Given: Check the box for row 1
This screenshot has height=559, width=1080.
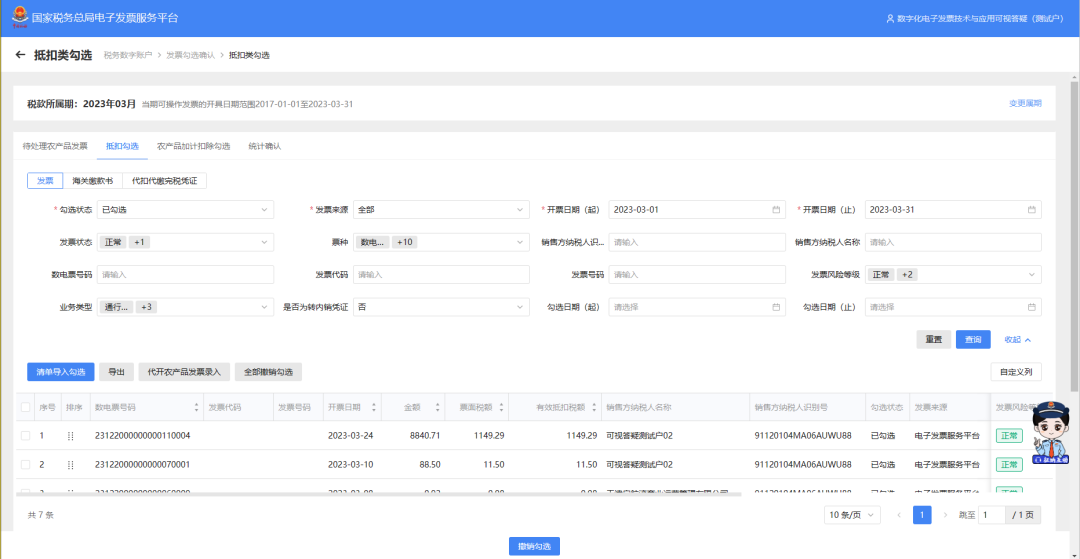Looking at the screenshot, I should coord(25,436).
